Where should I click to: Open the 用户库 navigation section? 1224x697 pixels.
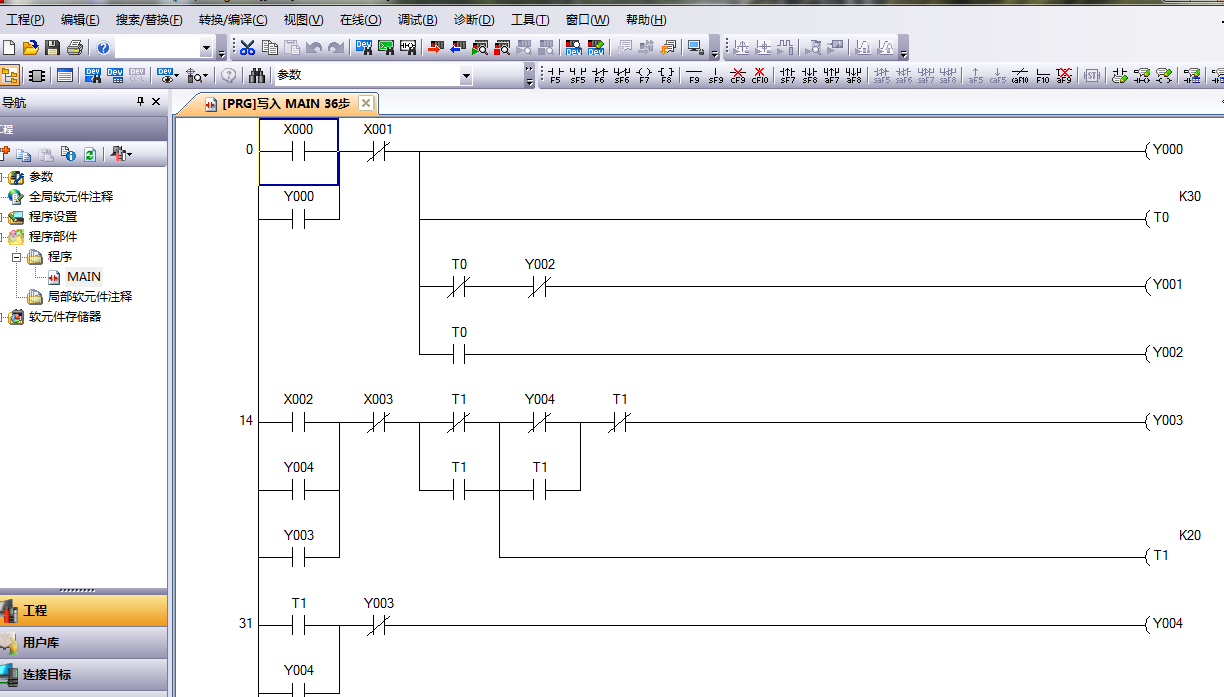(40, 642)
